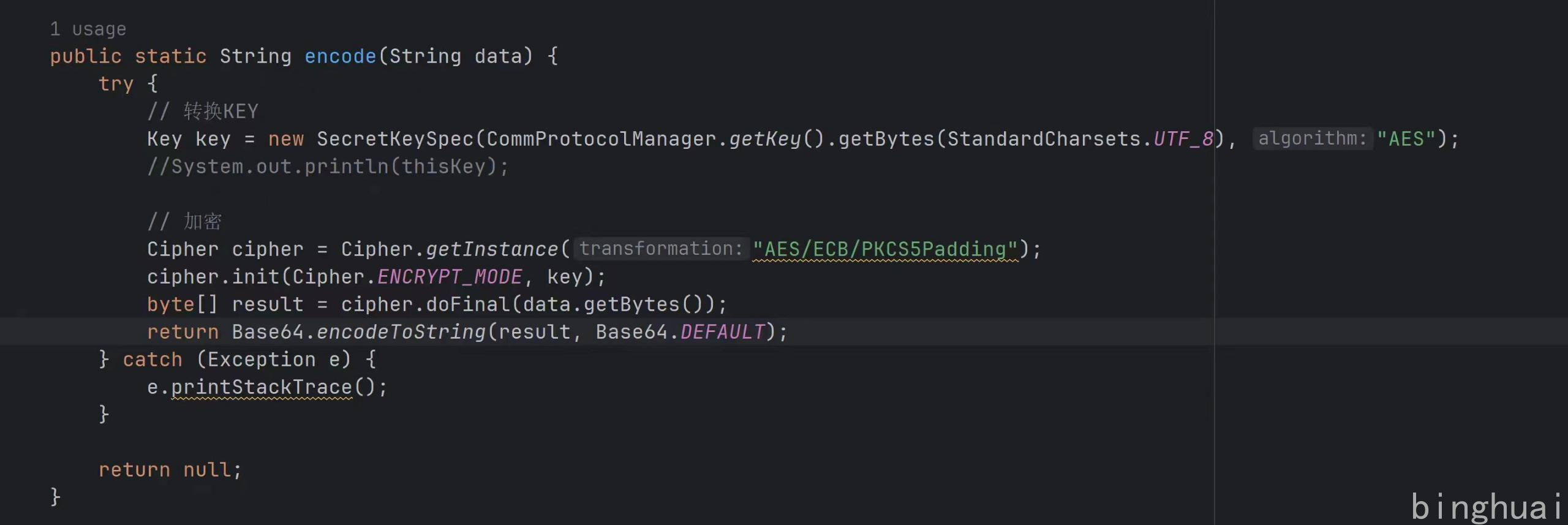Click the encodeToString method call

401,332
